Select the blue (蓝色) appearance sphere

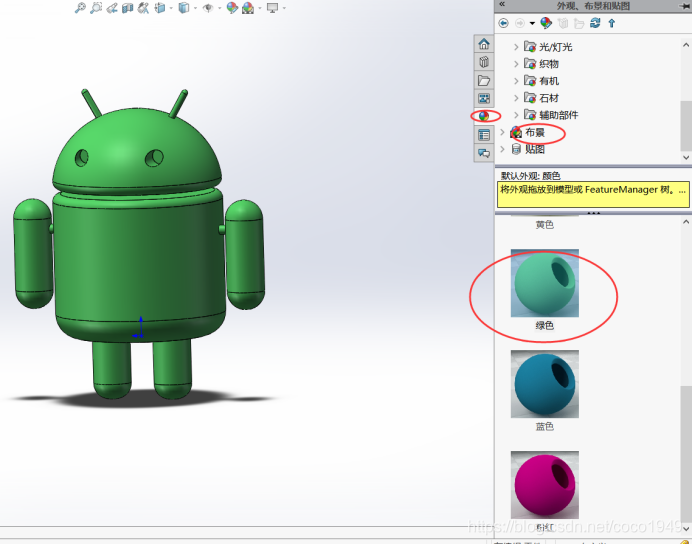tap(545, 384)
